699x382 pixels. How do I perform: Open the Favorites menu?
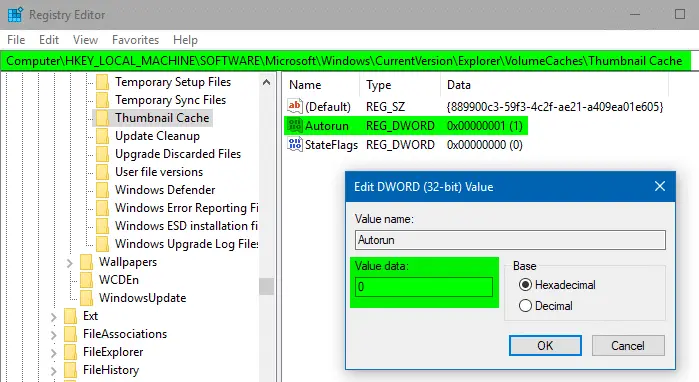click(135, 40)
